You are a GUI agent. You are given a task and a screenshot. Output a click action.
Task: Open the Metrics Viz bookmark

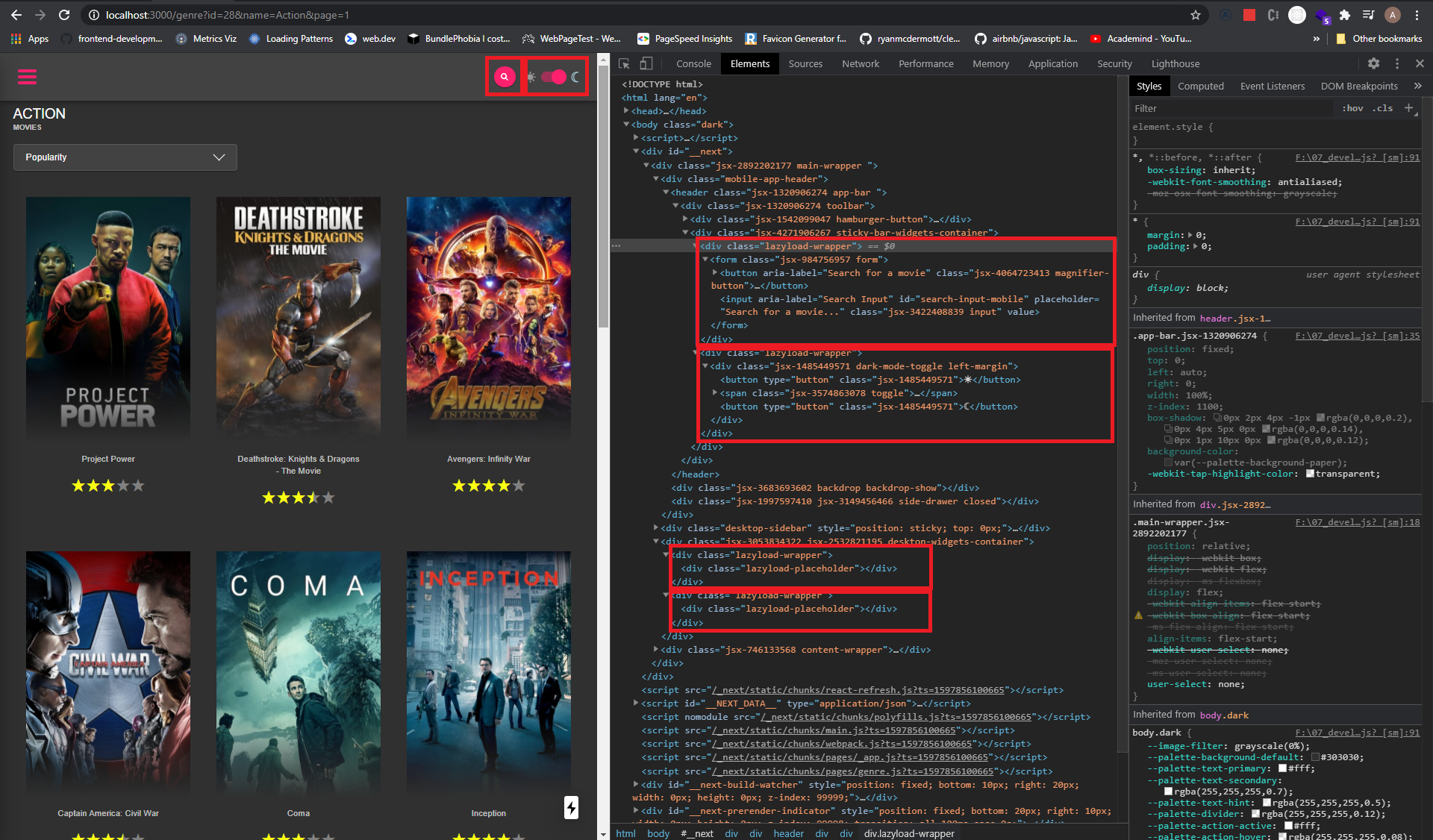tap(207, 39)
